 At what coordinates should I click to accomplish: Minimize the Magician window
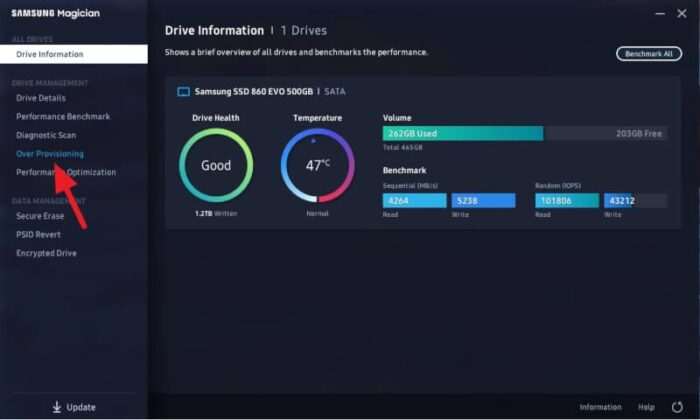[660, 14]
